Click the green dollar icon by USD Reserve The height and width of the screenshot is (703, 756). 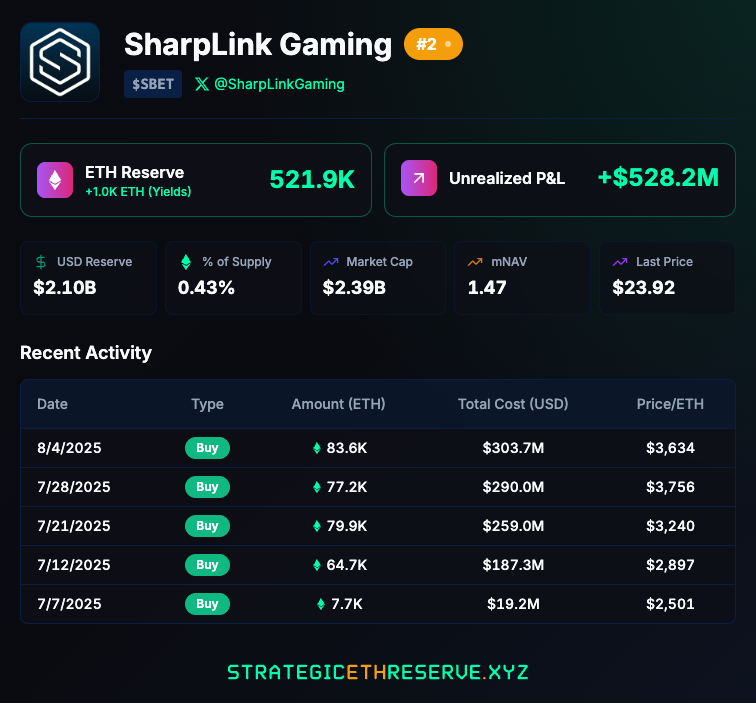(41, 262)
